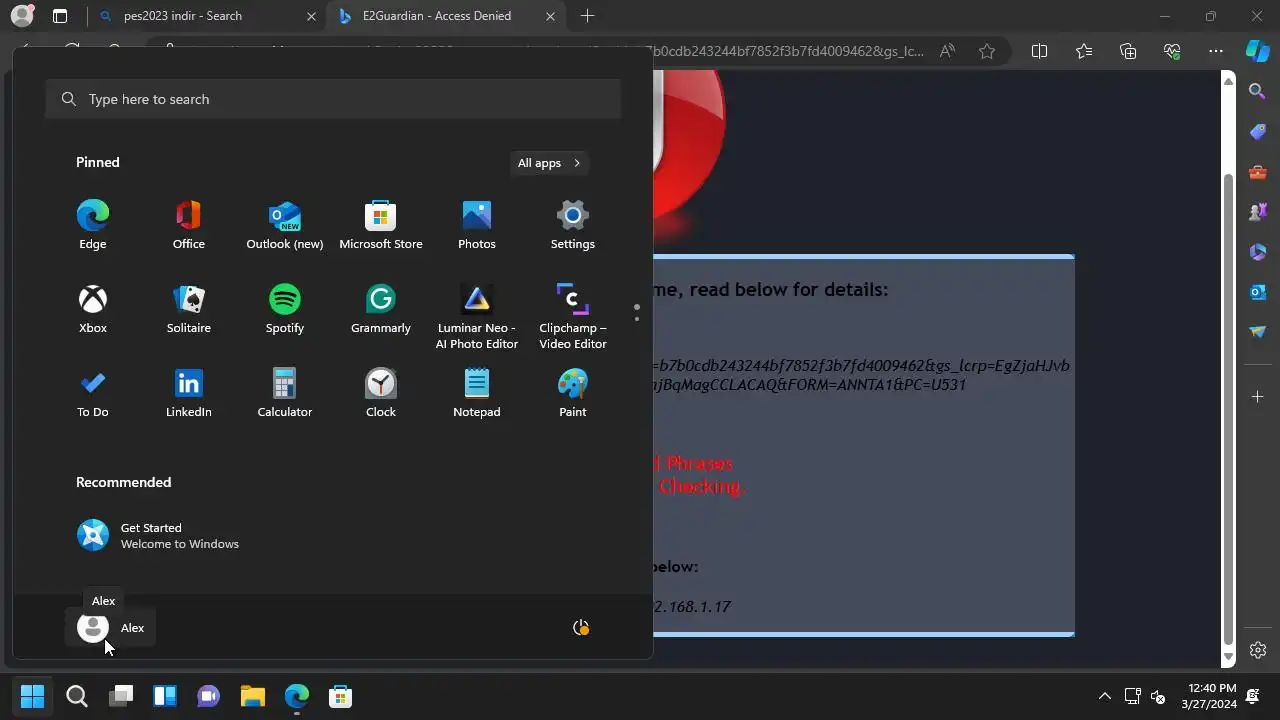Open the Edge pinned app
This screenshot has width=1280, height=720.
pos(93,225)
